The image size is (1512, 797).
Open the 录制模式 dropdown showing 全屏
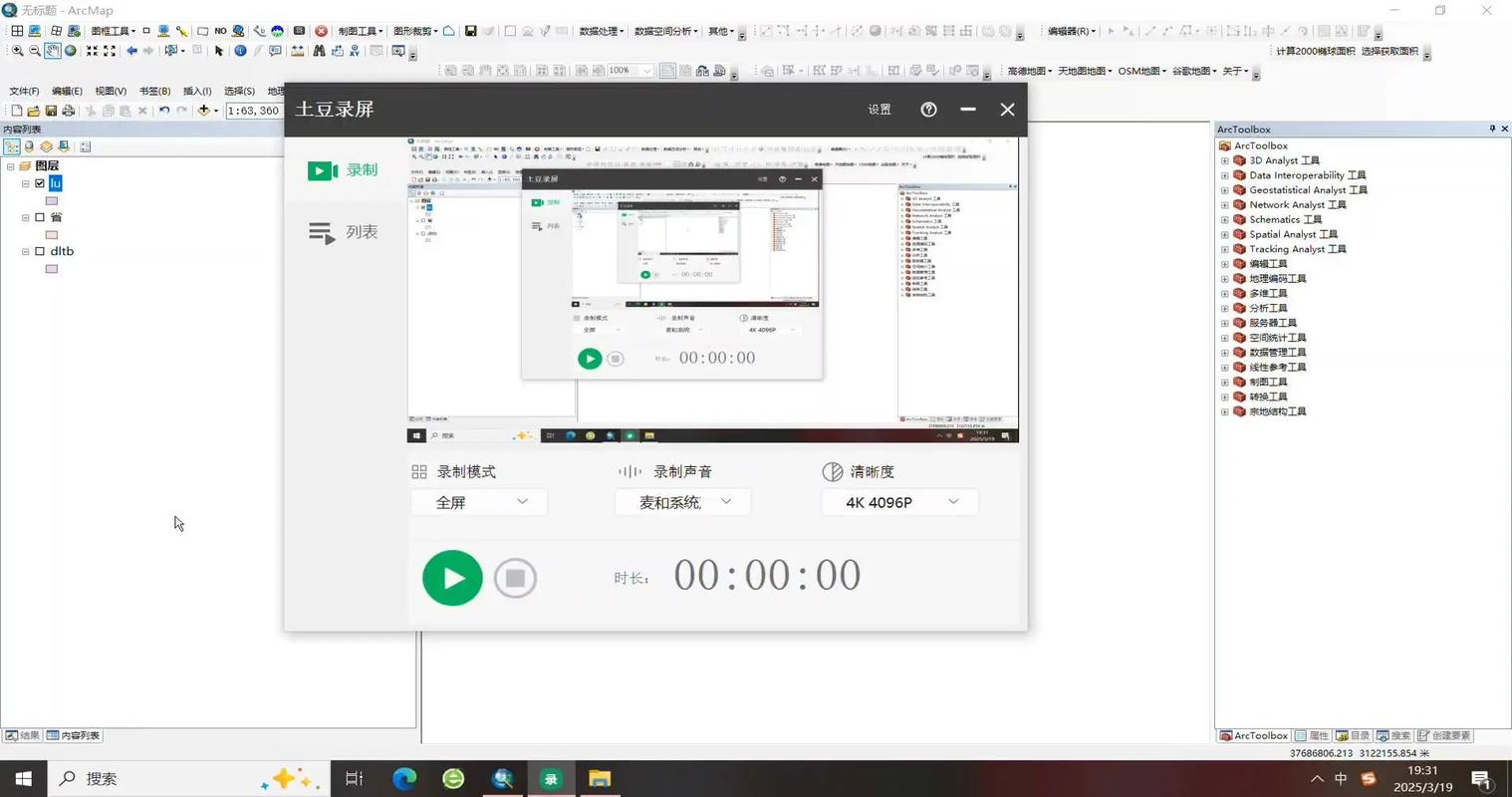coord(480,502)
